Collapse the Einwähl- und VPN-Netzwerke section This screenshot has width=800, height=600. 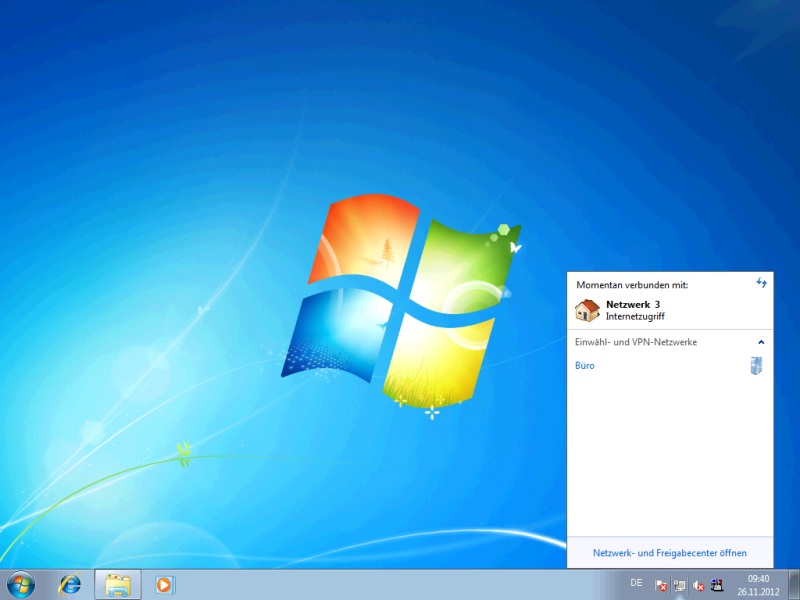pos(761,342)
